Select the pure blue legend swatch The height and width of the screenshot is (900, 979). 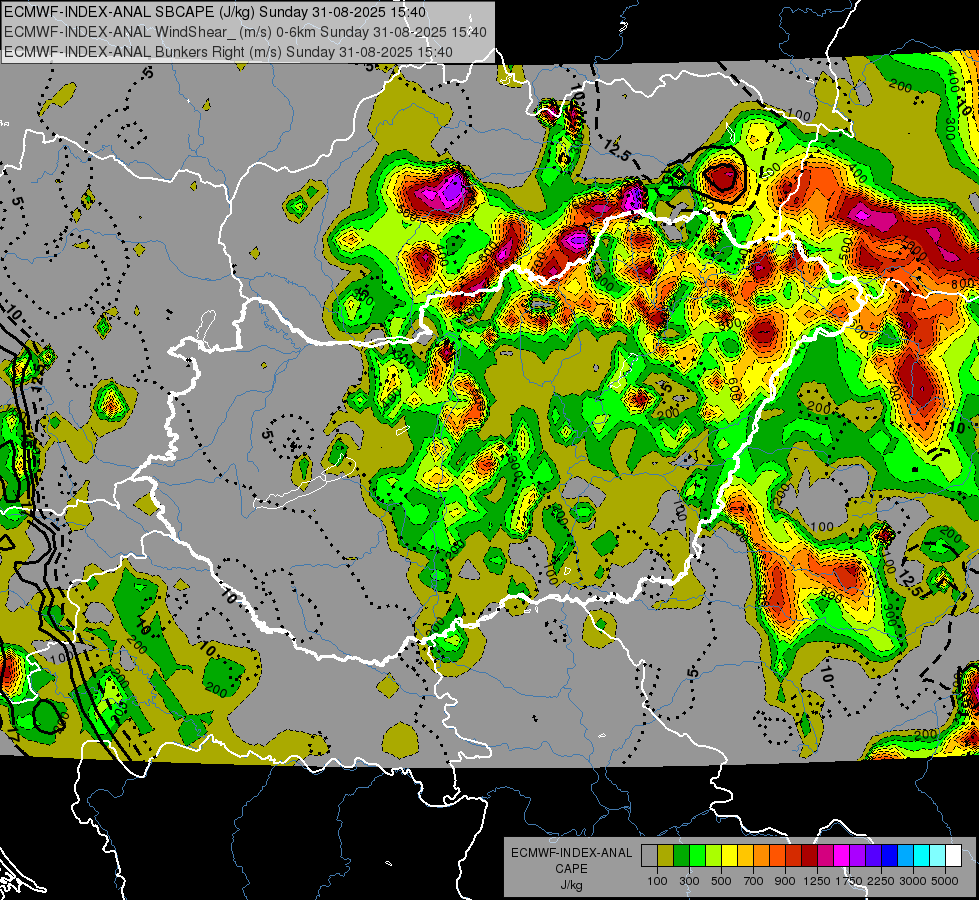890,856
